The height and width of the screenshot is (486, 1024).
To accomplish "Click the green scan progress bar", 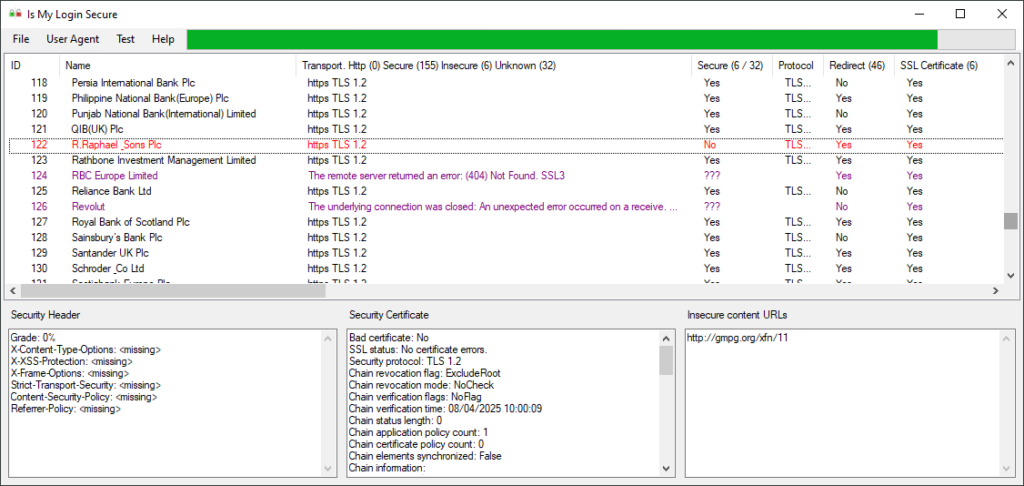I will [562, 39].
